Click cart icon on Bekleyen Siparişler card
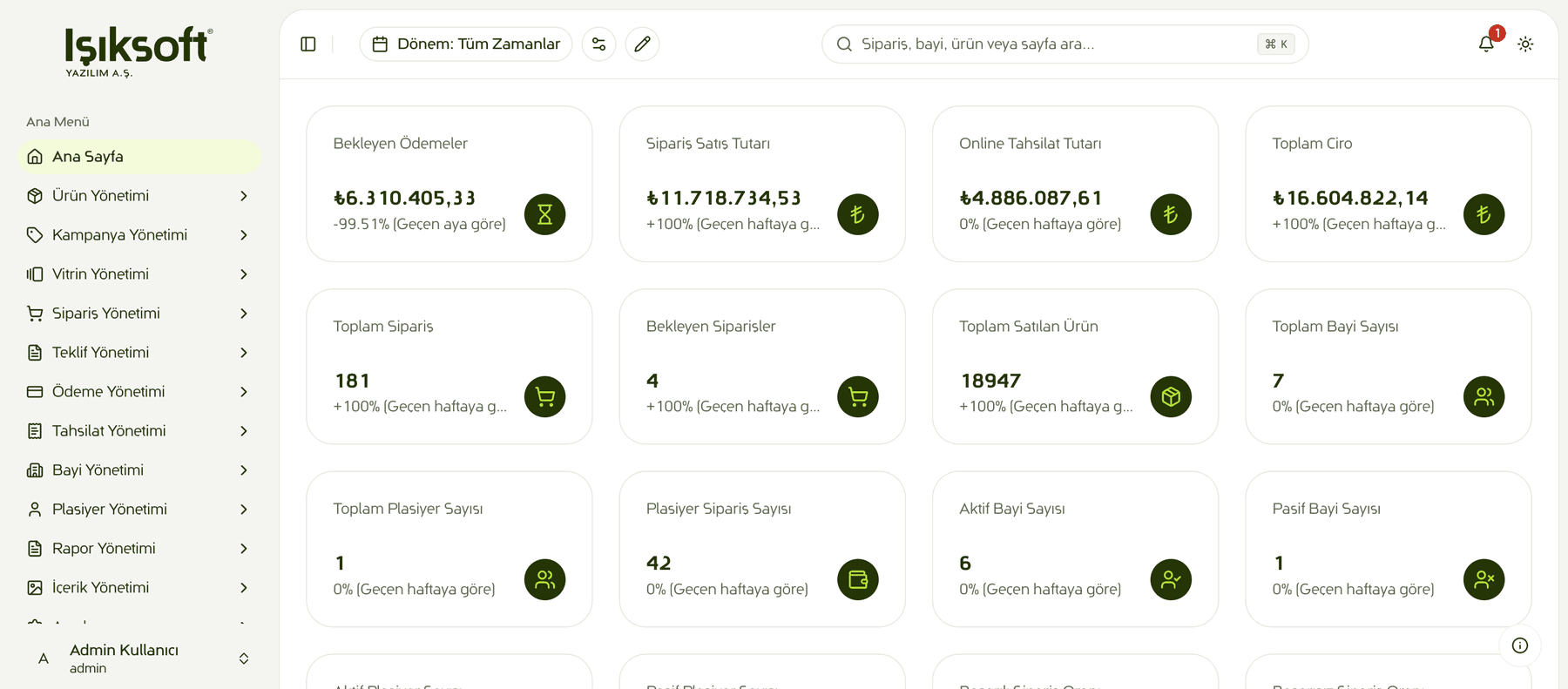This screenshot has height=689, width=1568. [x=858, y=397]
